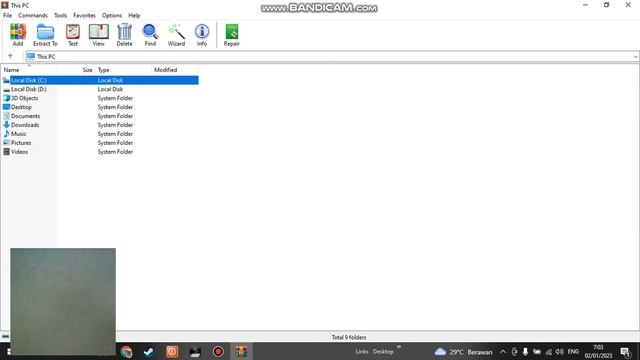The image size is (640, 360).
Task: Click the Bandicam red record taskbar icon
Action: click(x=218, y=351)
